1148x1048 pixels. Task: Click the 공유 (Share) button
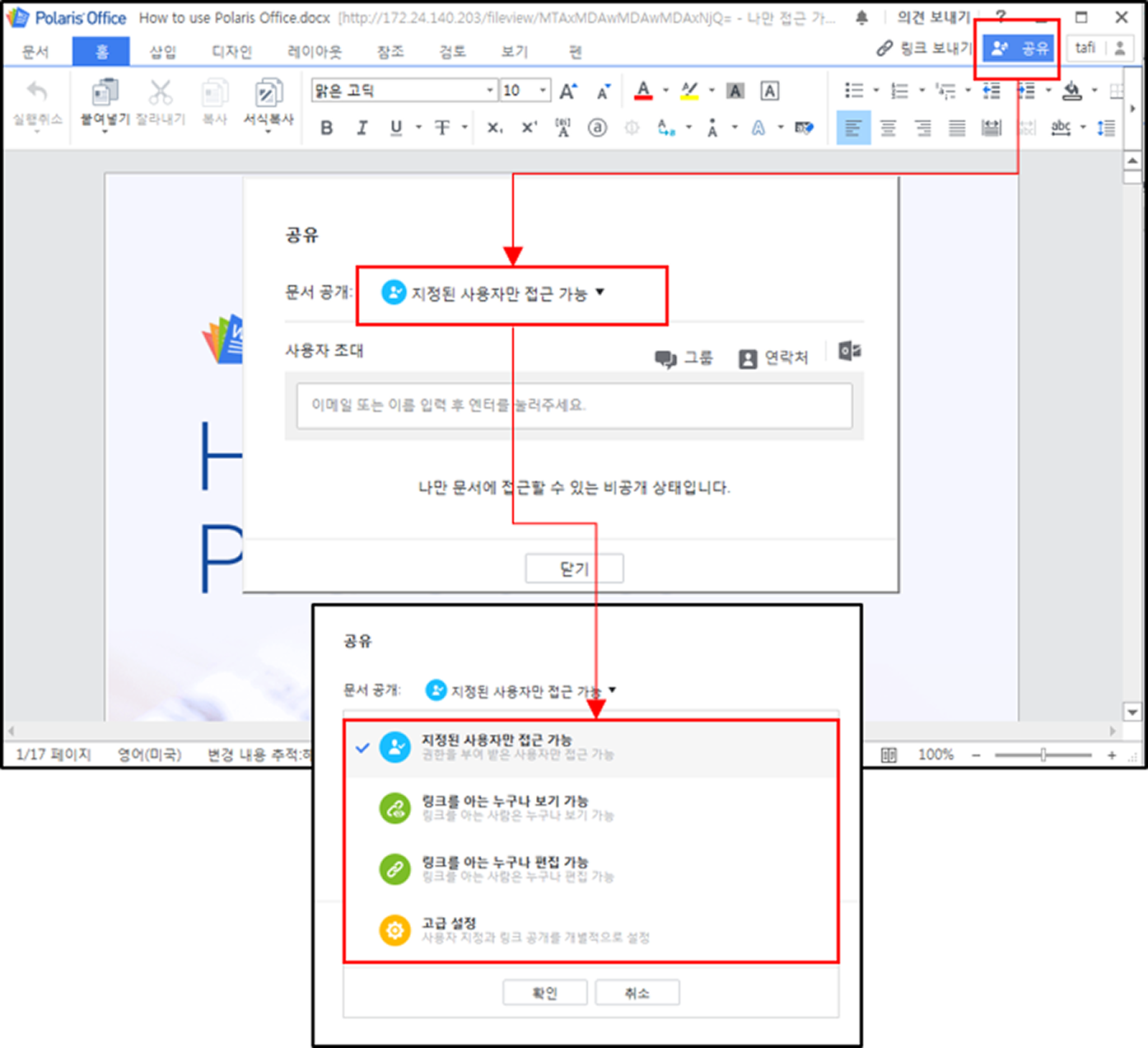pos(1019,49)
